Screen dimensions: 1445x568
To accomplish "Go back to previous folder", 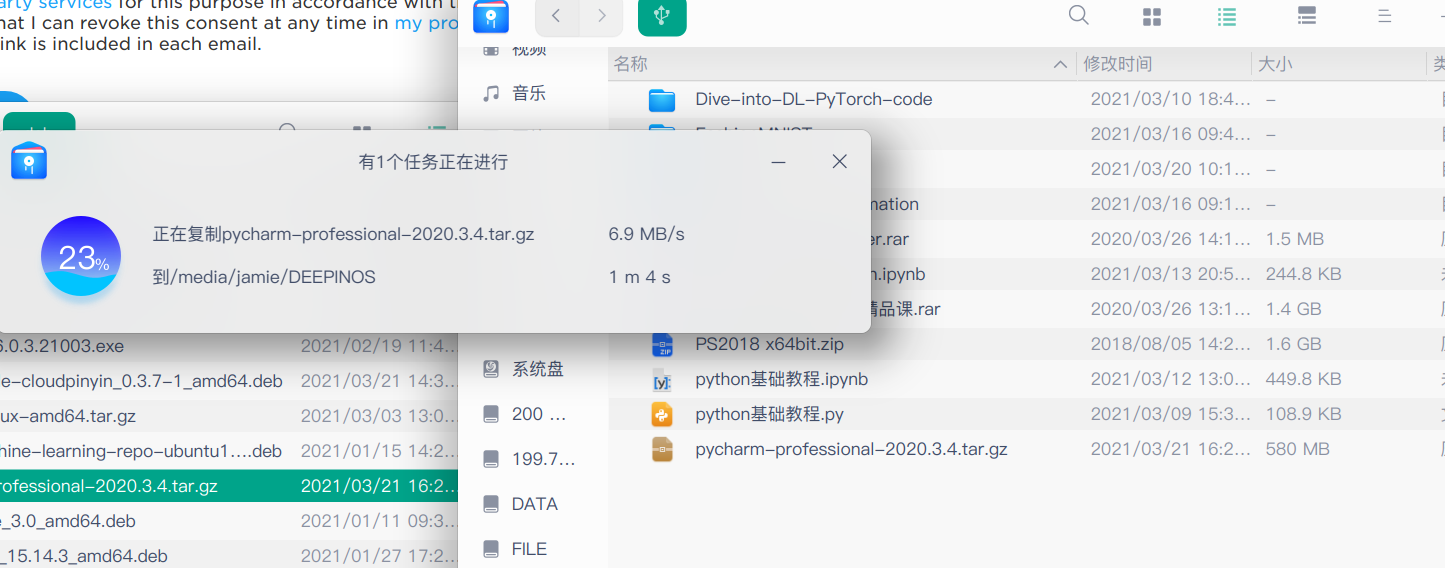I will click(557, 16).
